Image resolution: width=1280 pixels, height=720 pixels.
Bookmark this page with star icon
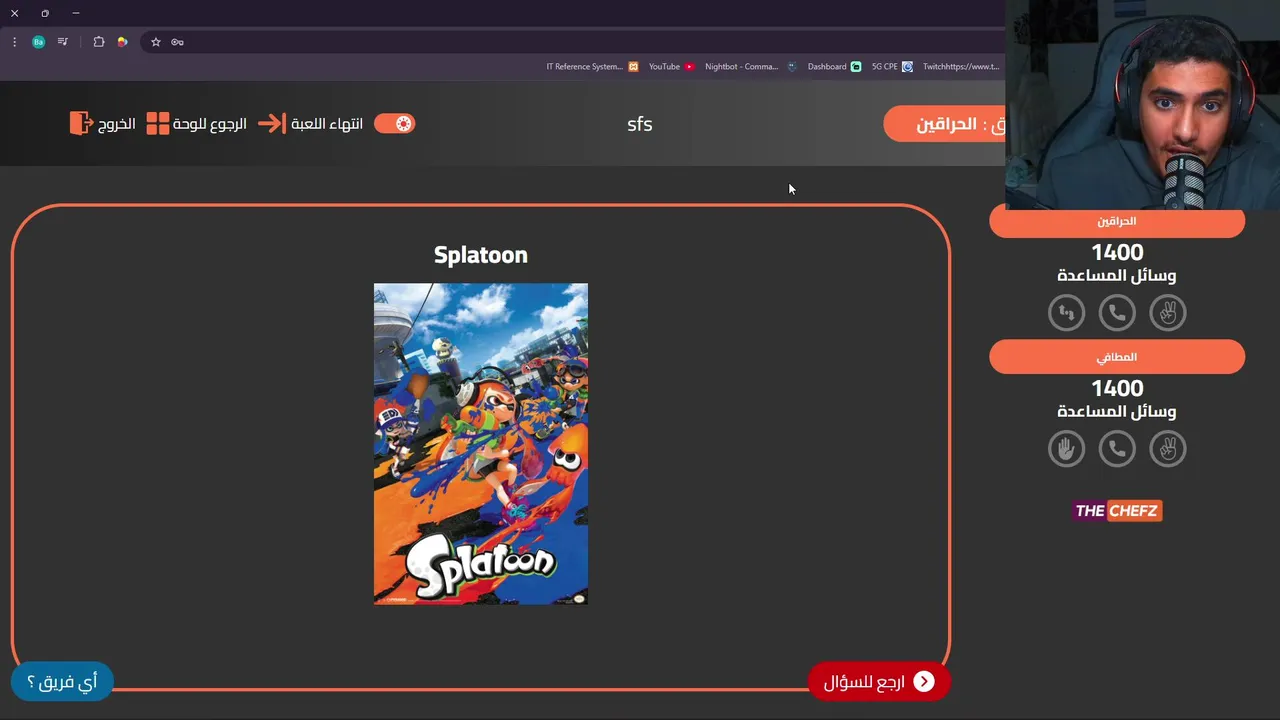click(155, 42)
